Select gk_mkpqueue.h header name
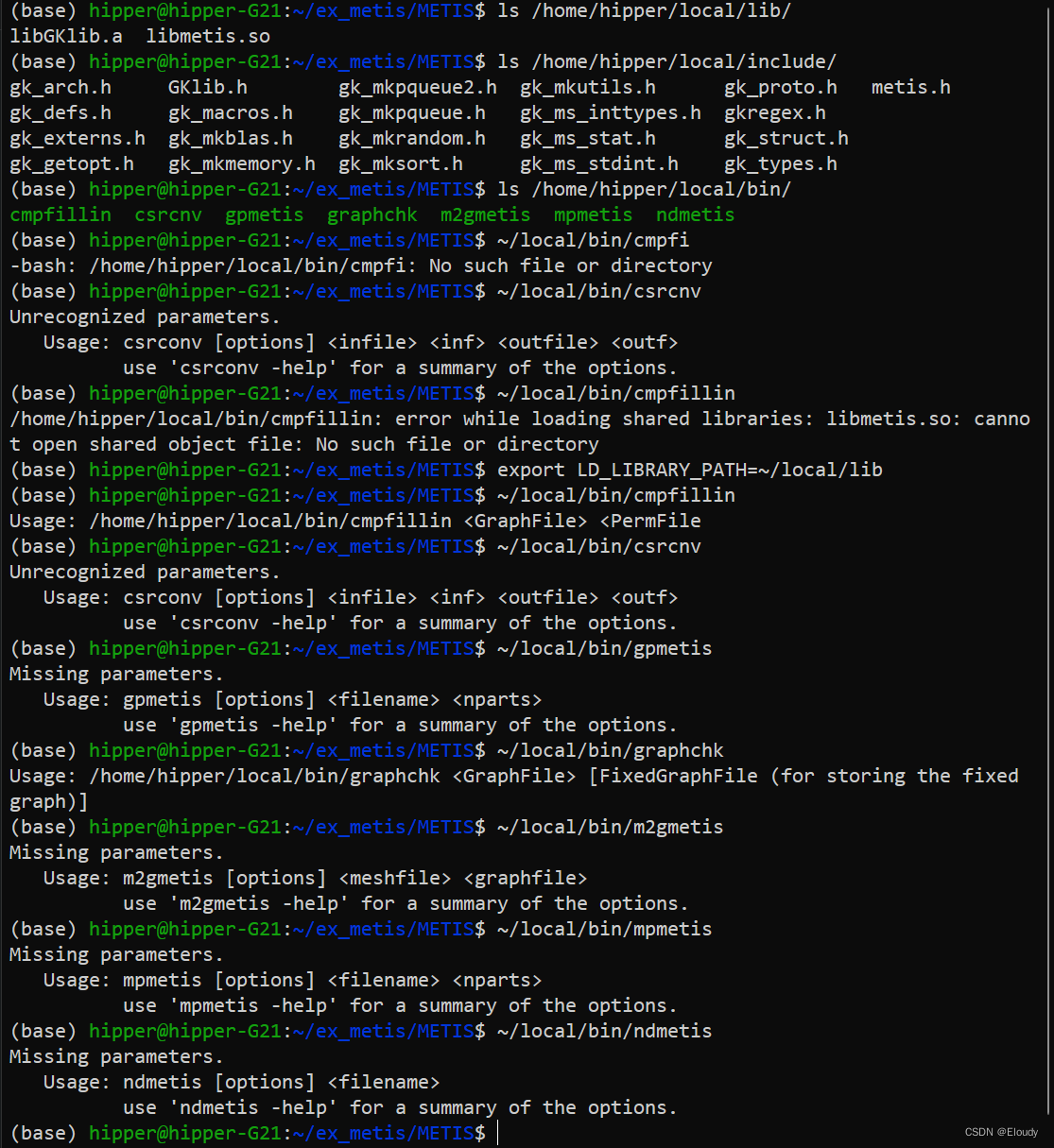This screenshot has height=1148, width=1054. (x=412, y=112)
